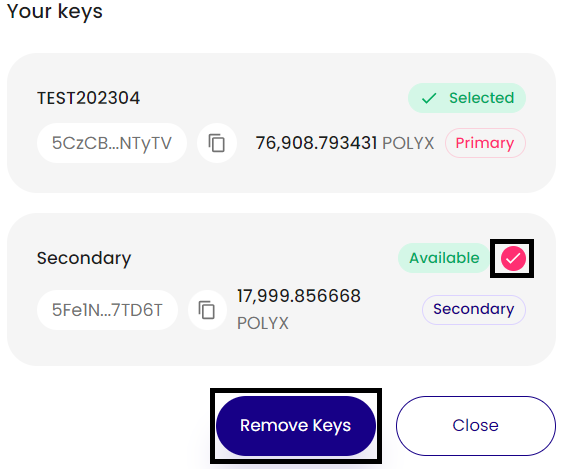563x469 pixels.
Task: Copy the 5CzCB...NTyTV address
Action: 217,143
